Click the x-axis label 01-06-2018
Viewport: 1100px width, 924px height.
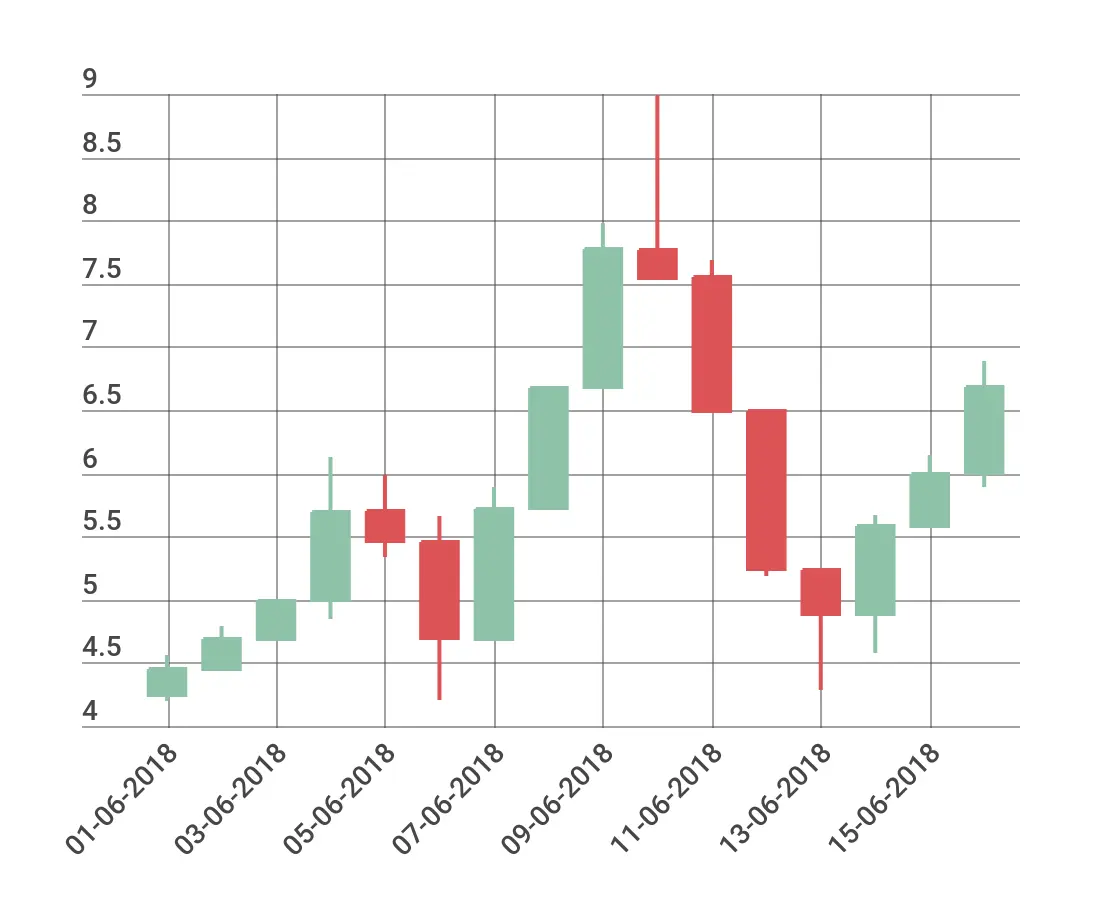(123, 799)
